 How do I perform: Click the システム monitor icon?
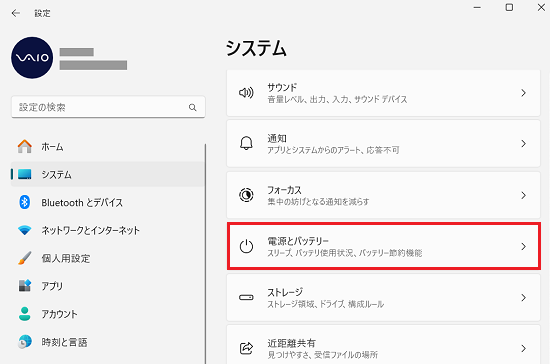[x=25, y=174]
